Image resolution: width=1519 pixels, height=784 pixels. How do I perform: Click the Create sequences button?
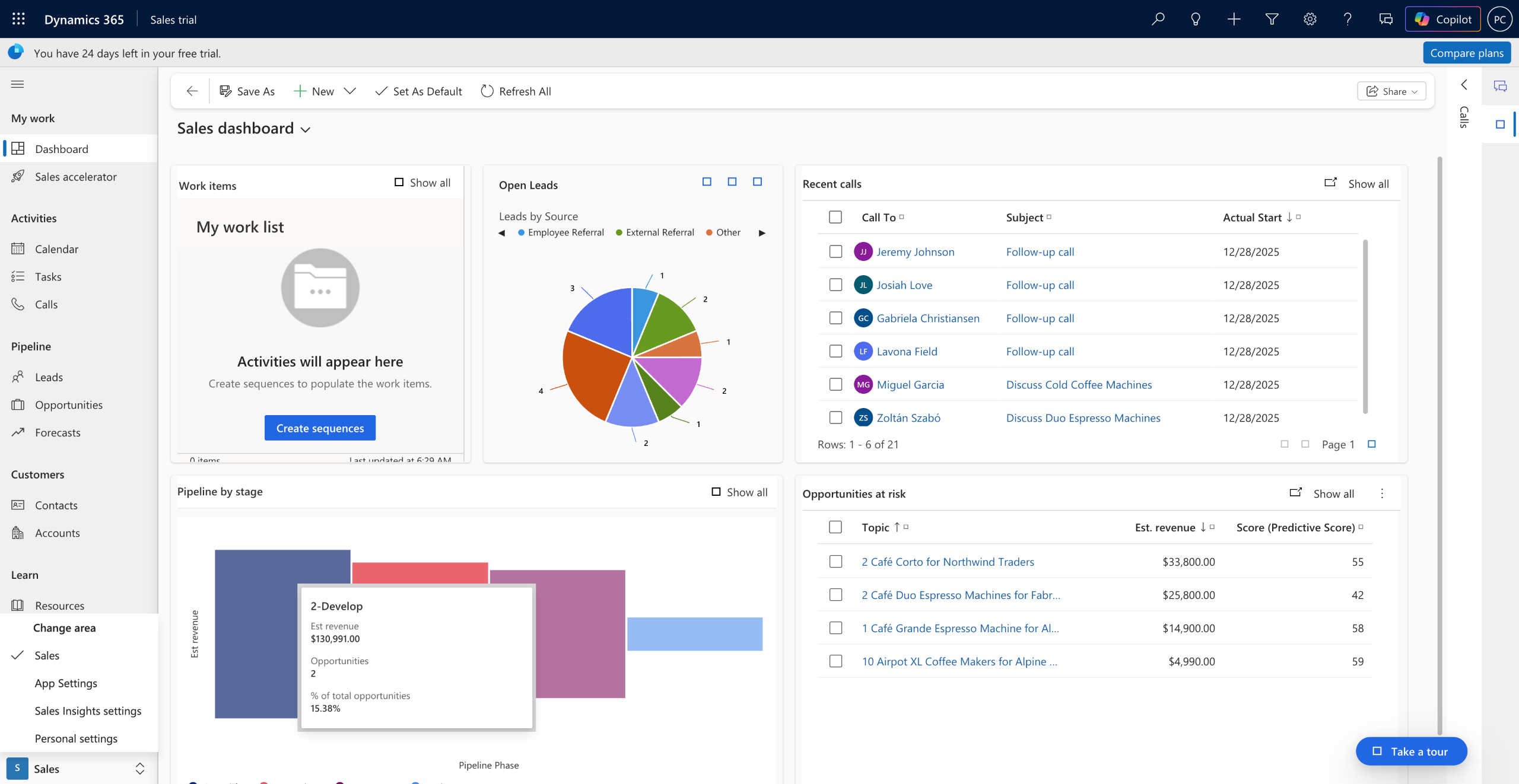(320, 428)
